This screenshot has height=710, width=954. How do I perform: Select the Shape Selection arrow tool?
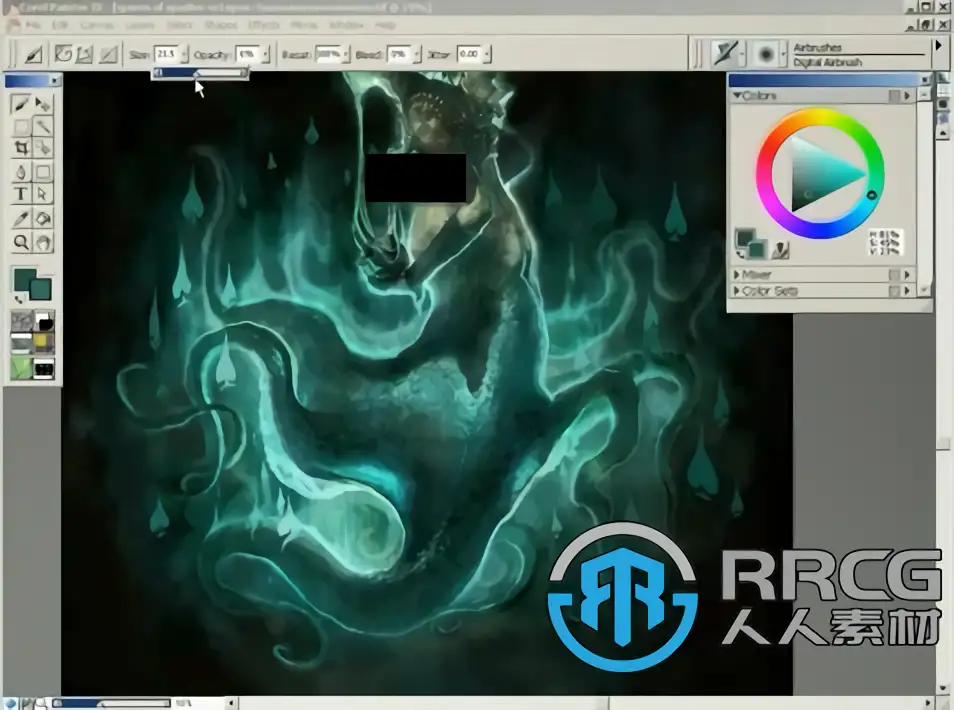pyautogui.click(x=43, y=194)
